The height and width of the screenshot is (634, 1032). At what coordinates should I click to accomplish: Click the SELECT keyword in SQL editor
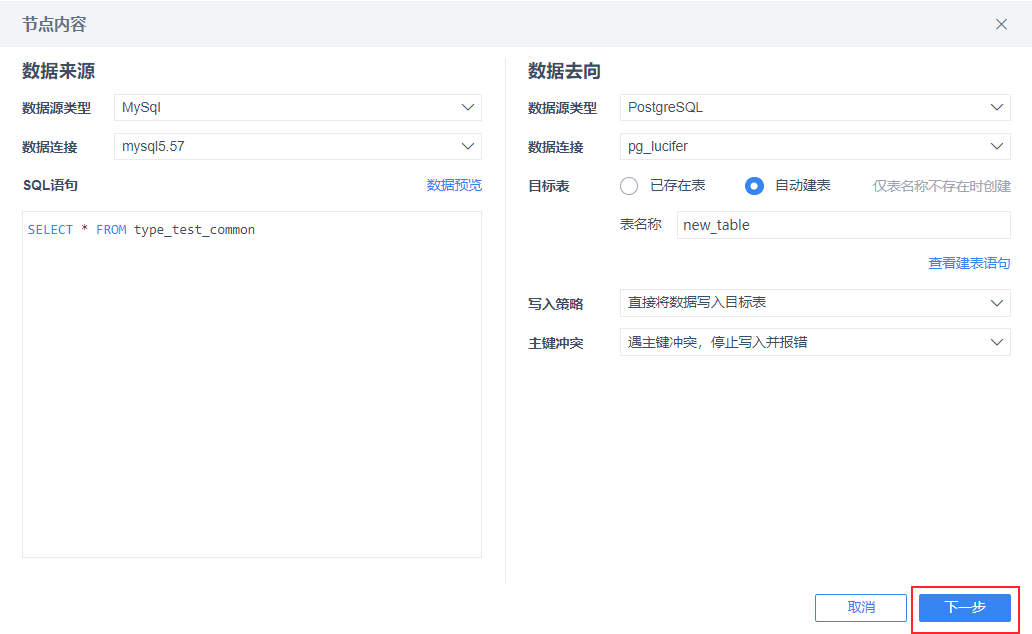[50, 230]
